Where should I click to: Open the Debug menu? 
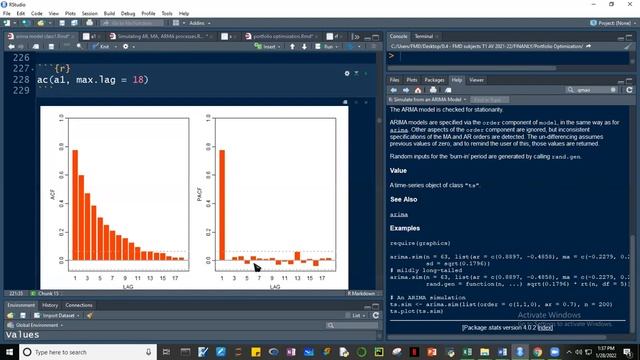point(128,13)
